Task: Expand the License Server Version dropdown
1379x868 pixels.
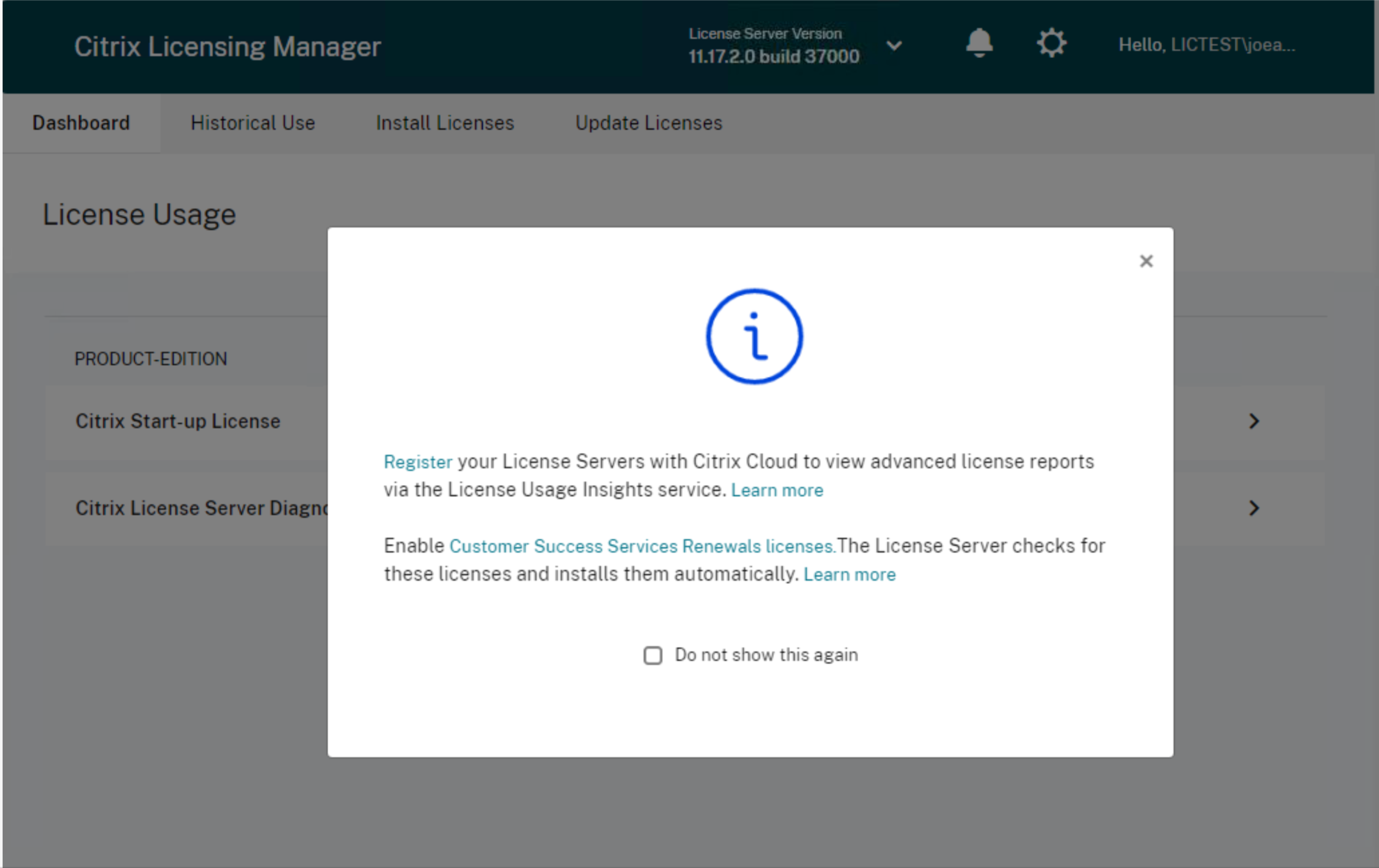Action: pyautogui.click(x=894, y=45)
